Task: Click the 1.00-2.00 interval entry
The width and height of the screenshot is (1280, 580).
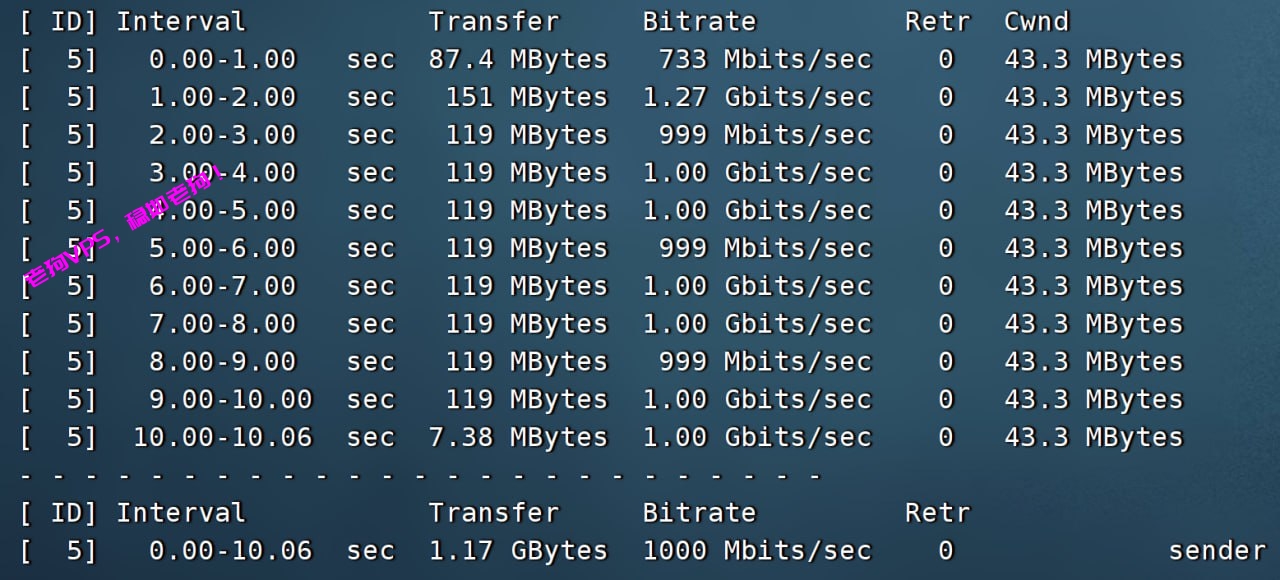Action: point(222,98)
